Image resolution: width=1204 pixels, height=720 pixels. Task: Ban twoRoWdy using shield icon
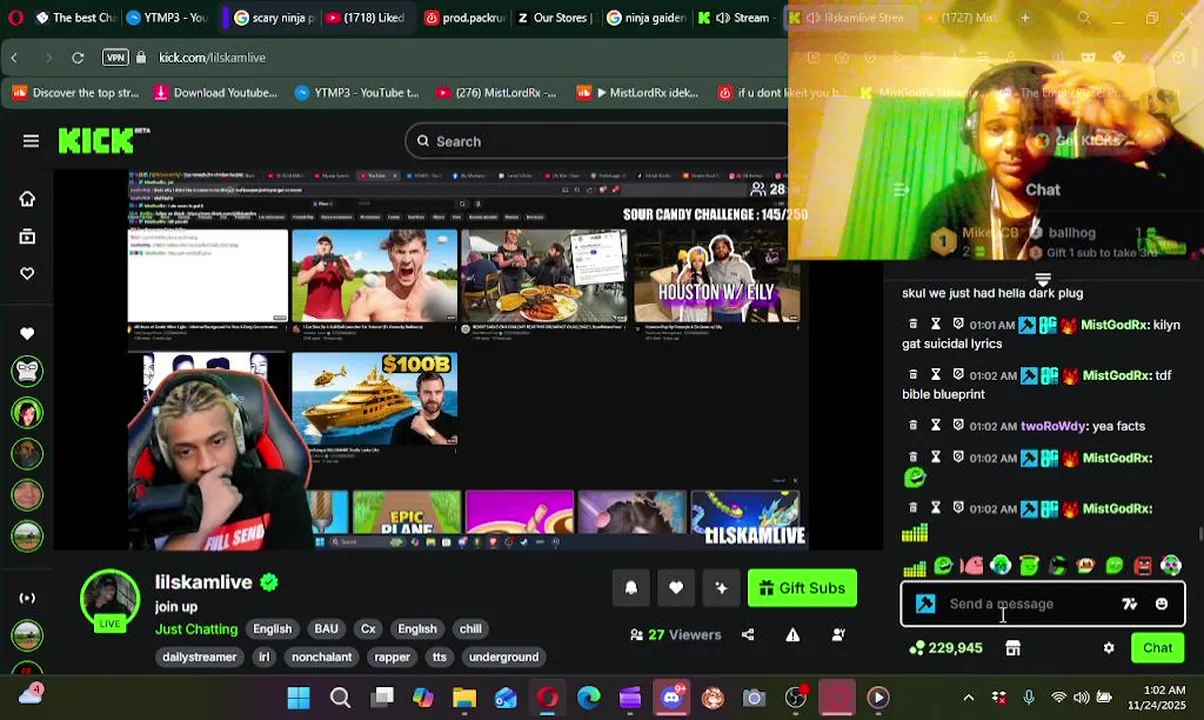(x=958, y=426)
